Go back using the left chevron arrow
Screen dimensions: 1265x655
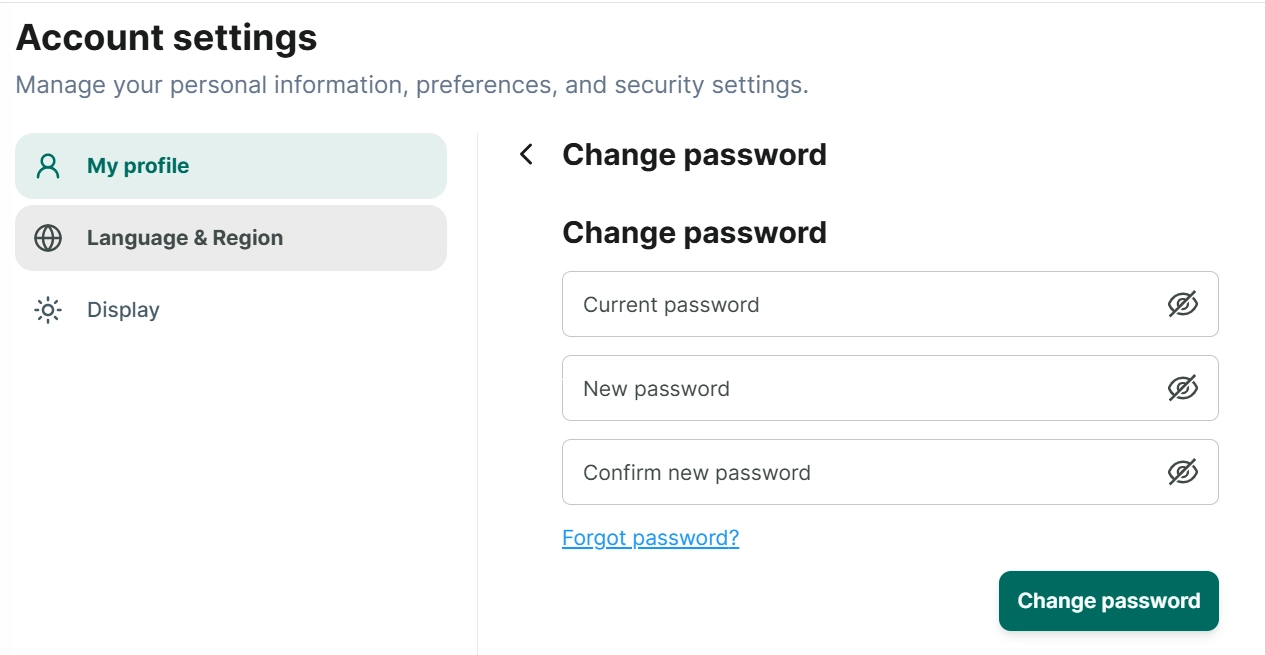(x=526, y=154)
